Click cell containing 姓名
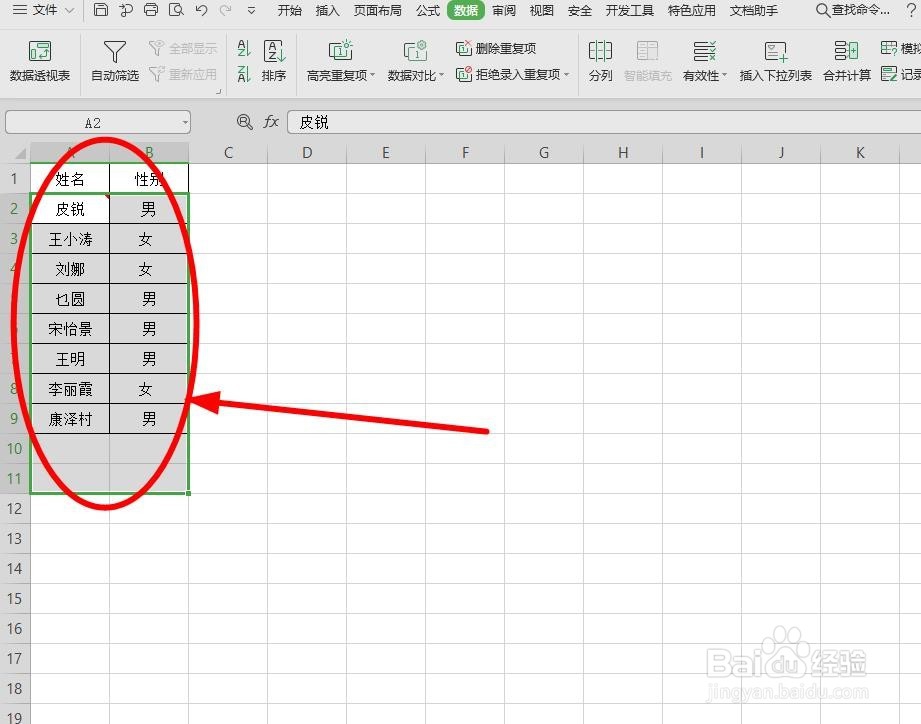 70,179
